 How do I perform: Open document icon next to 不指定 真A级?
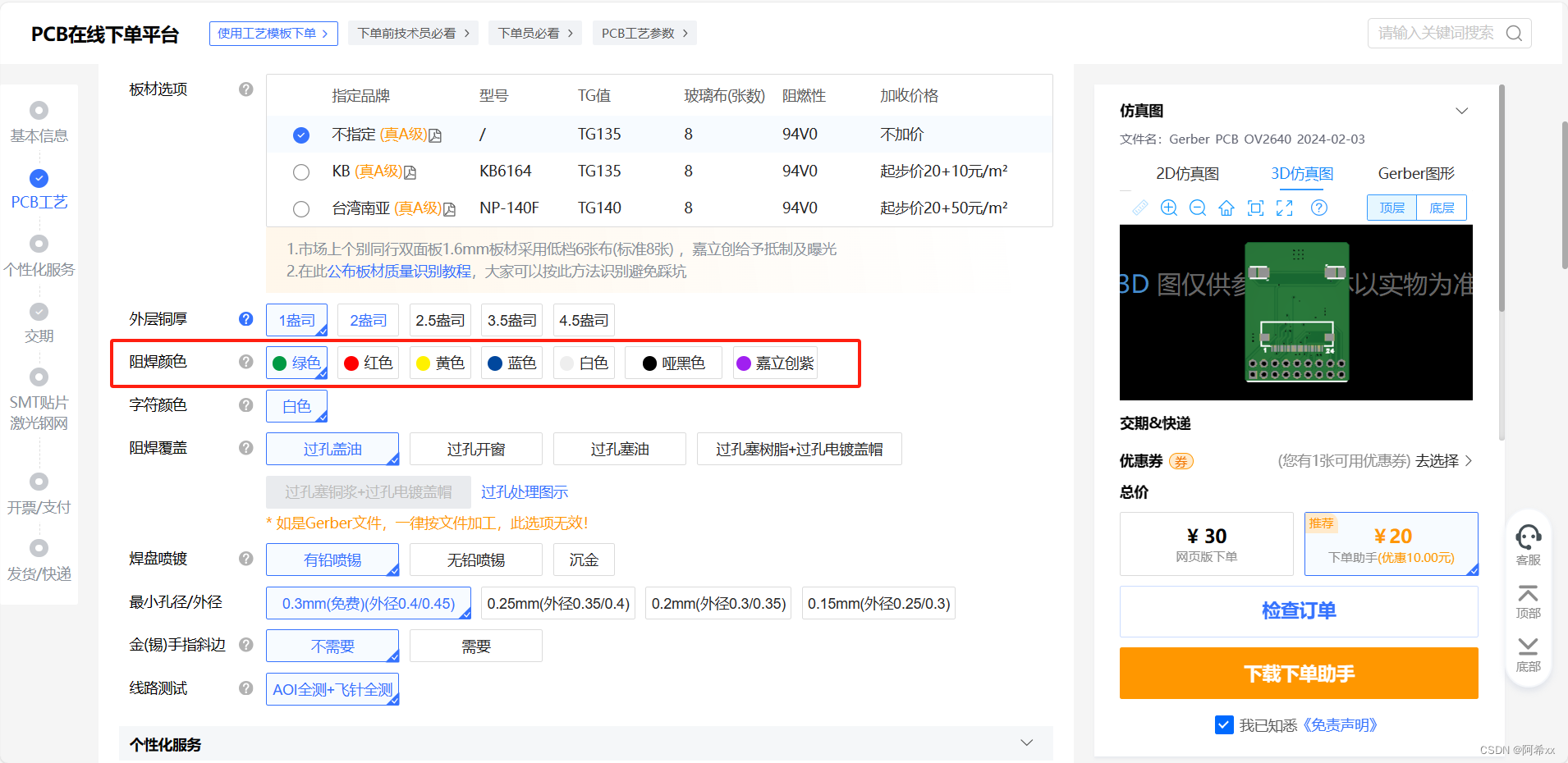[436, 135]
